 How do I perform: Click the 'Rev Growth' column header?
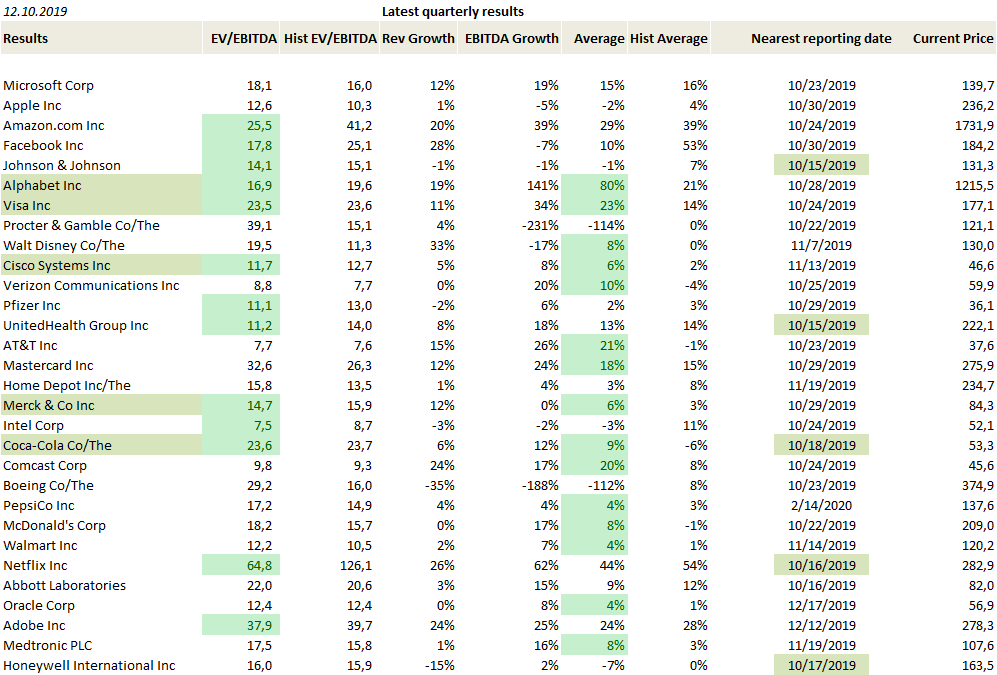coord(418,38)
